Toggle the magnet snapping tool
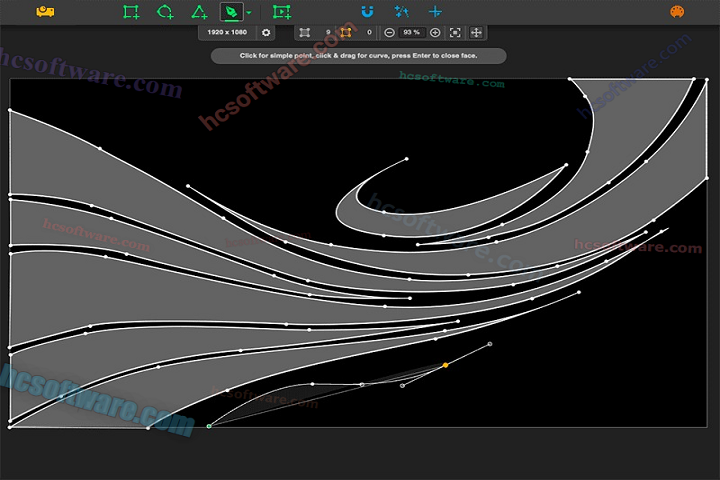Image resolution: width=720 pixels, height=480 pixels. click(367, 12)
